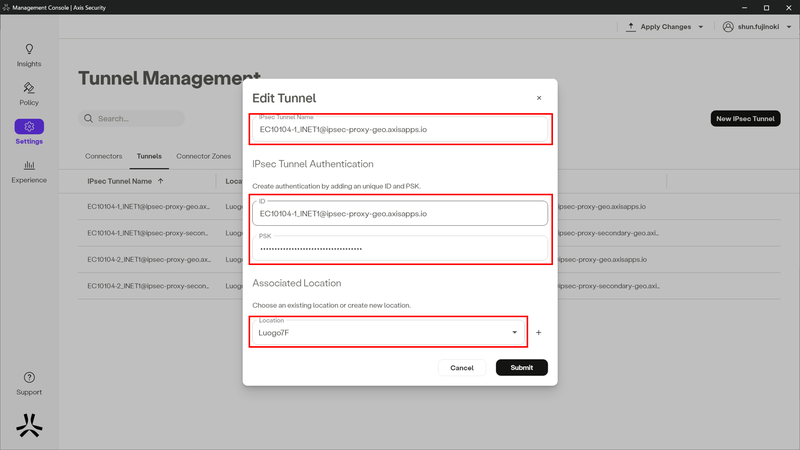Click the IPsec Tunnel Name column header

[x=119, y=181]
